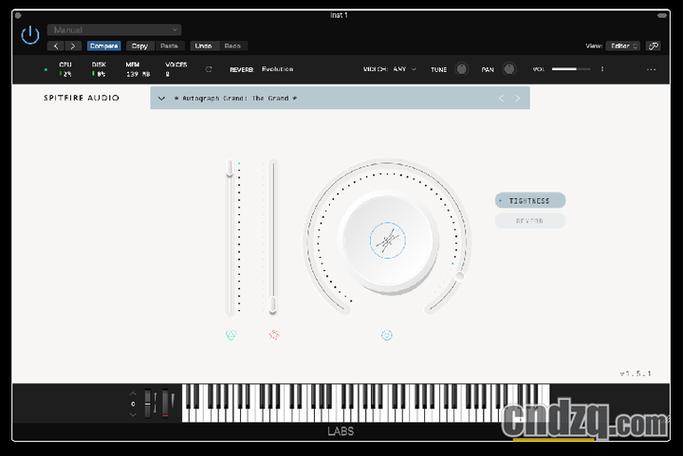683x456 pixels.
Task: Select the Reverb knob assignment
Action: pyautogui.click(x=530, y=221)
